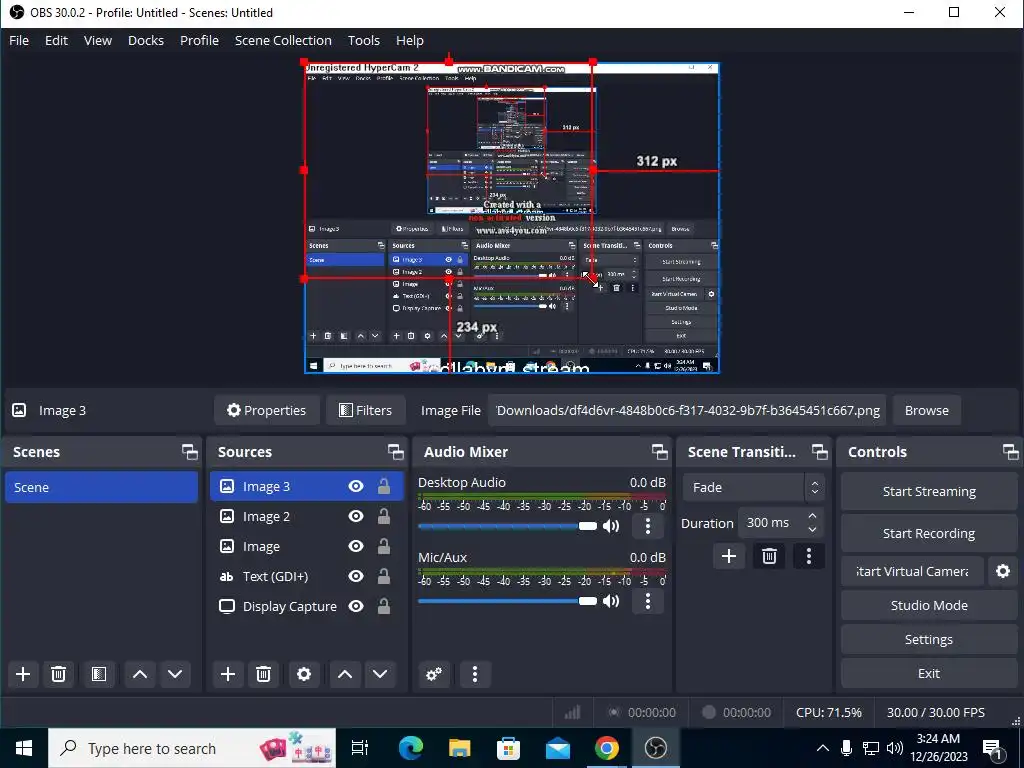Open the Tools menu
1024x768 pixels.
click(x=364, y=40)
